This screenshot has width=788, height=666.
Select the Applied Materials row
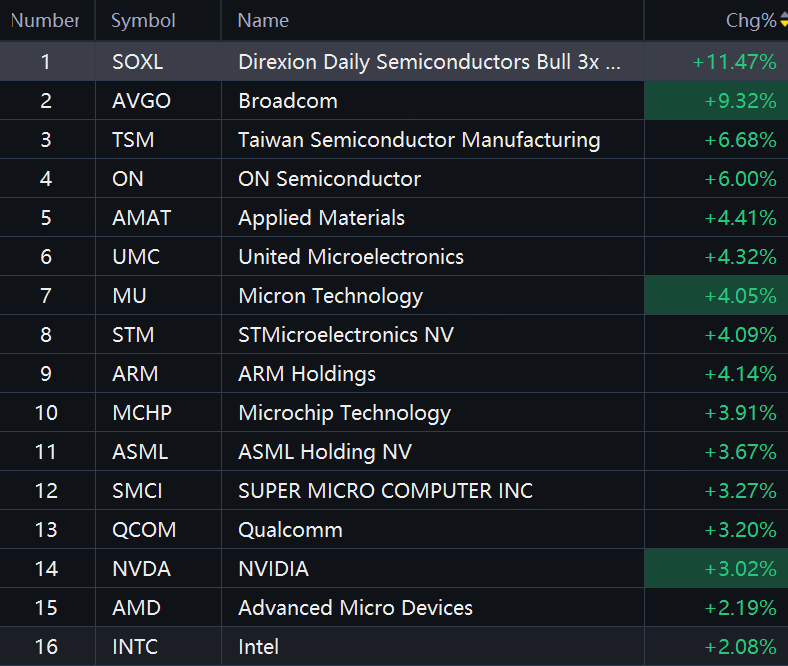point(394,218)
